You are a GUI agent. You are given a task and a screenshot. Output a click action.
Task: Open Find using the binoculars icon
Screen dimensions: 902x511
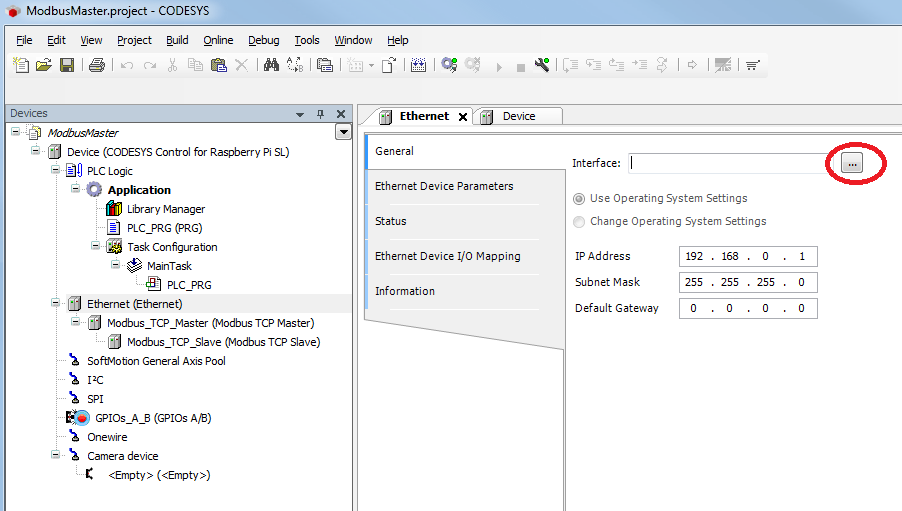tap(270, 66)
